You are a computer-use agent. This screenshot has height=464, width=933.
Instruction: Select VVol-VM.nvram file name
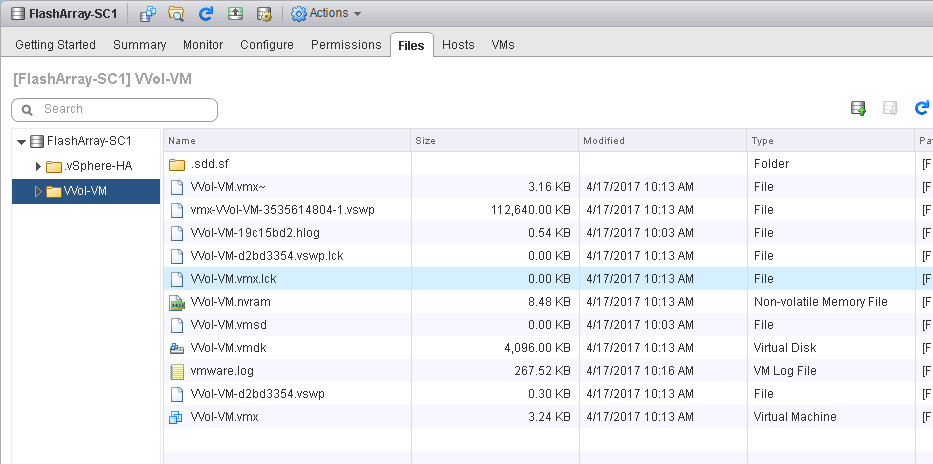(x=230, y=302)
